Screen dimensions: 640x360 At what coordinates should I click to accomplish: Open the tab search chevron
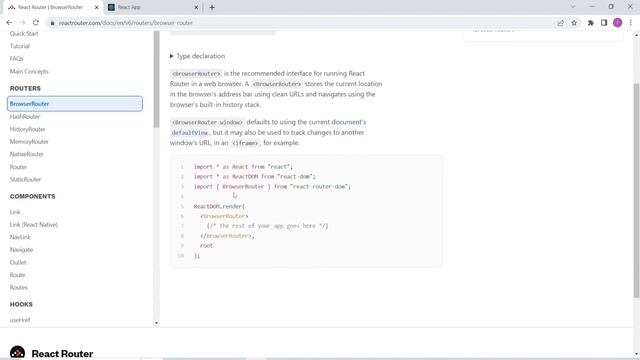(573, 7)
